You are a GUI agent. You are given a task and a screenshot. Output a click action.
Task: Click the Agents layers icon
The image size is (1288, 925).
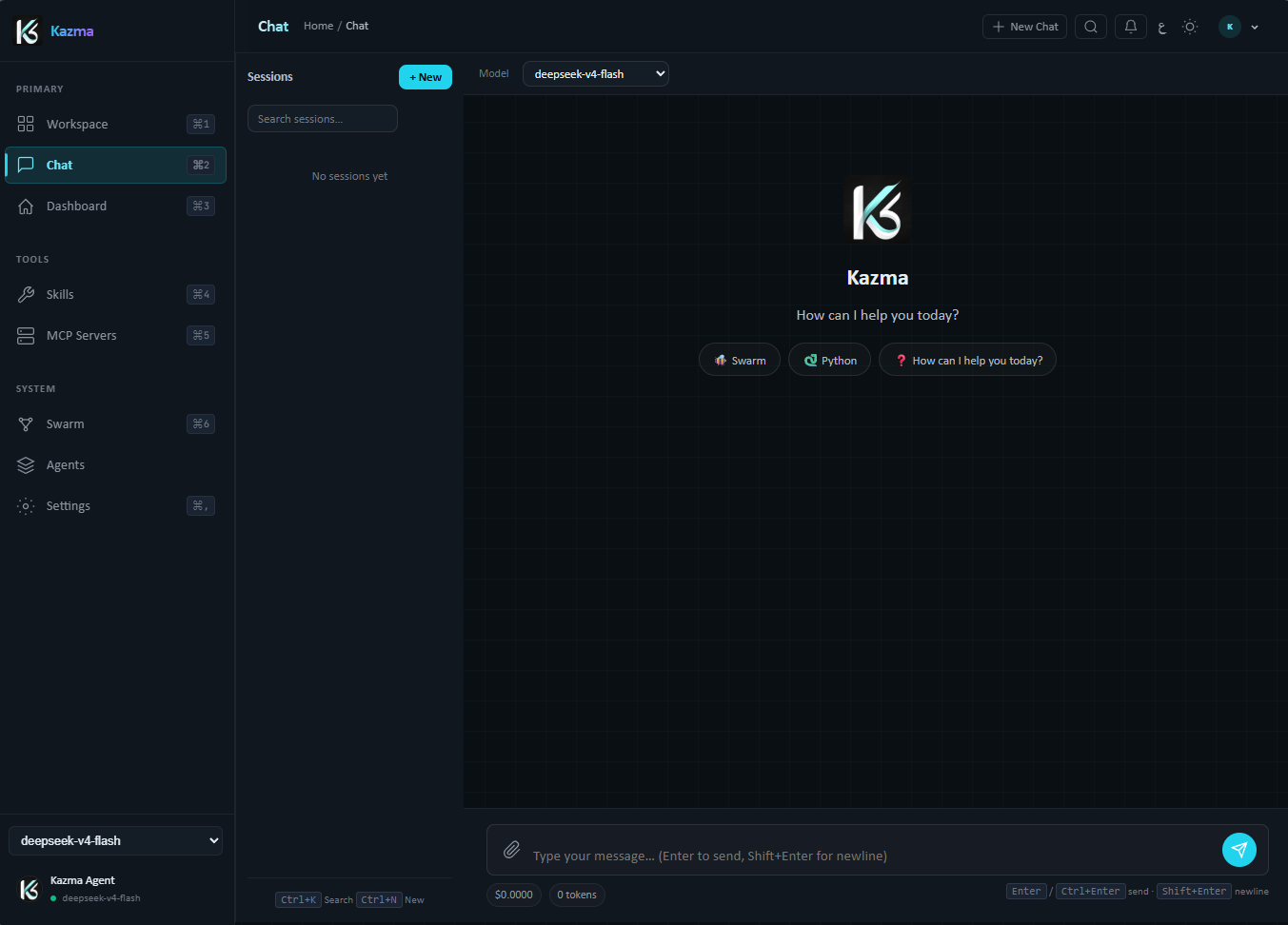26,464
